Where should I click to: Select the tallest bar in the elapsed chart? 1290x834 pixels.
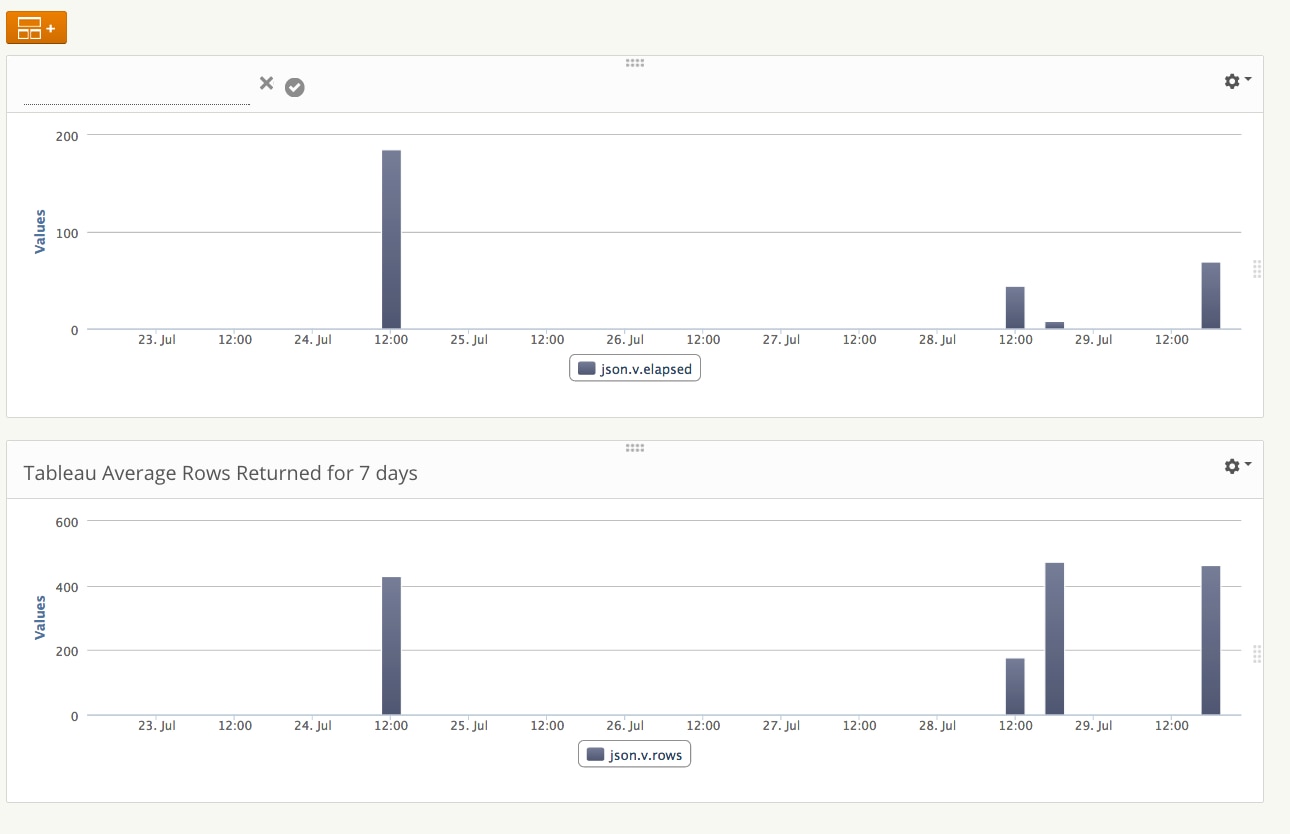click(391, 240)
